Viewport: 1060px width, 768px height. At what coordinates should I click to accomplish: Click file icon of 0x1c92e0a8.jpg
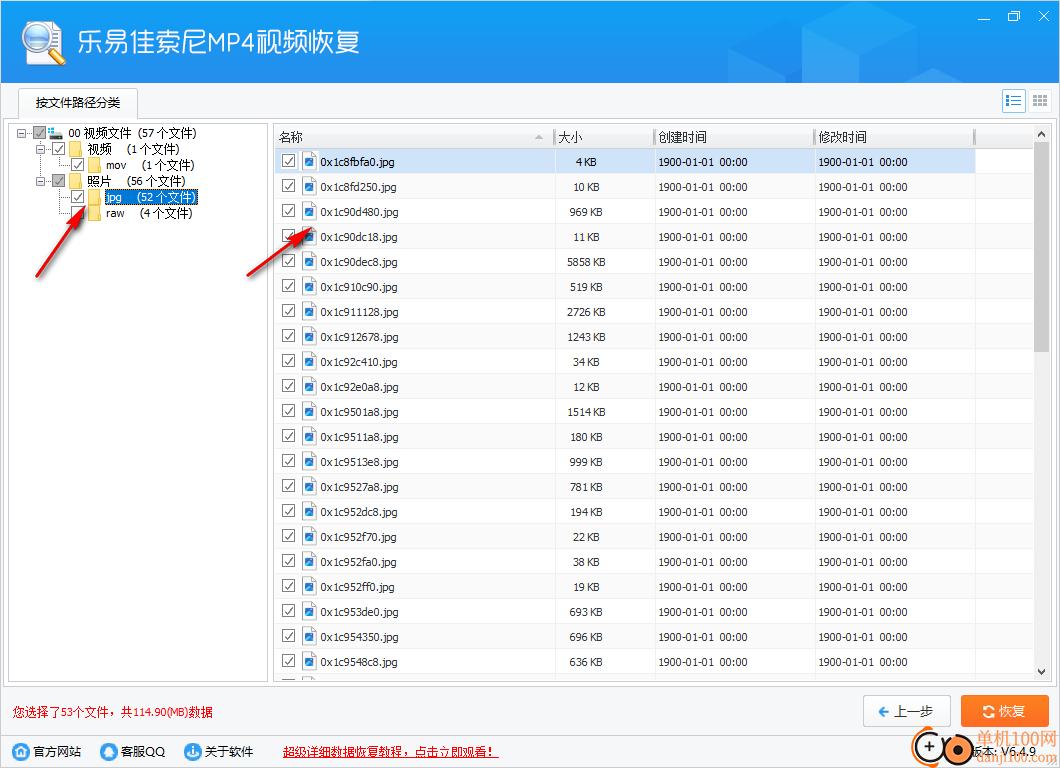[309, 387]
